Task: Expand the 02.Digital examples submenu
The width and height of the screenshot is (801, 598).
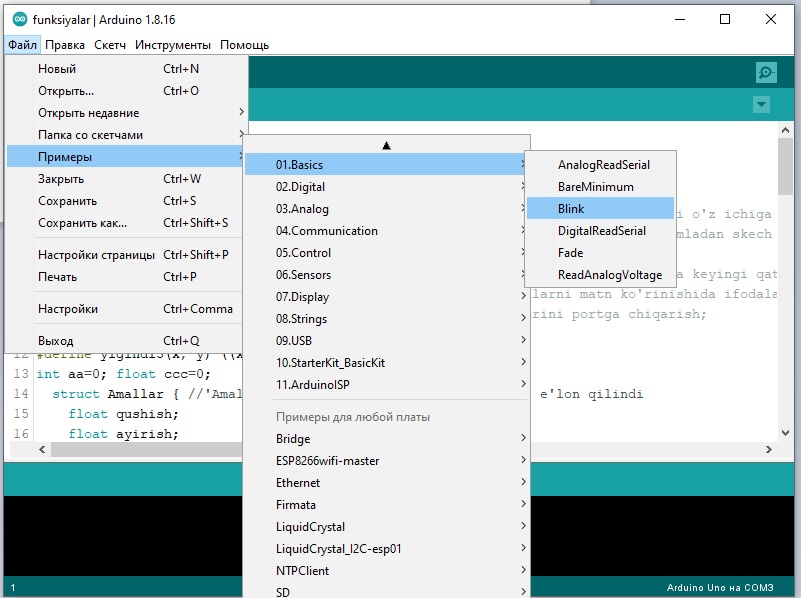Action: click(x=300, y=187)
